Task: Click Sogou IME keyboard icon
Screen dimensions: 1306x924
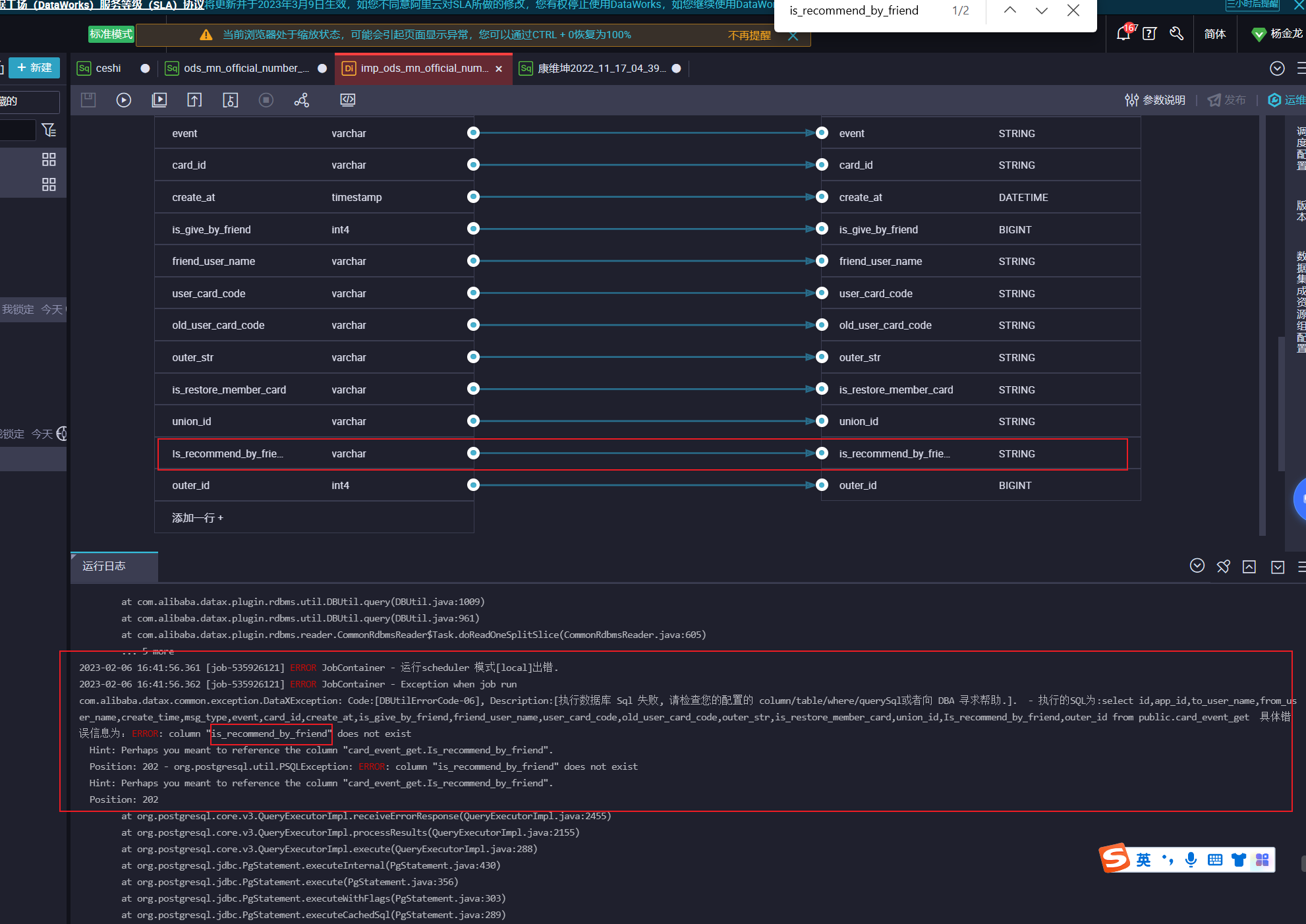Action: (1215, 859)
